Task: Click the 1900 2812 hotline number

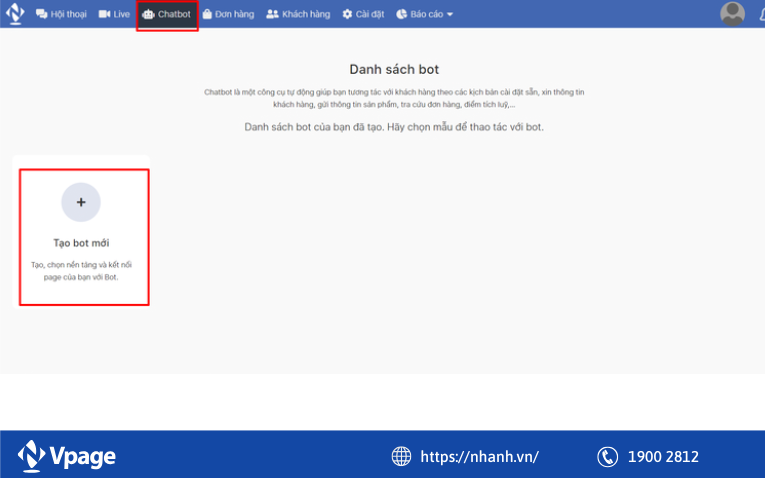Action: pyautogui.click(x=663, y=457)
